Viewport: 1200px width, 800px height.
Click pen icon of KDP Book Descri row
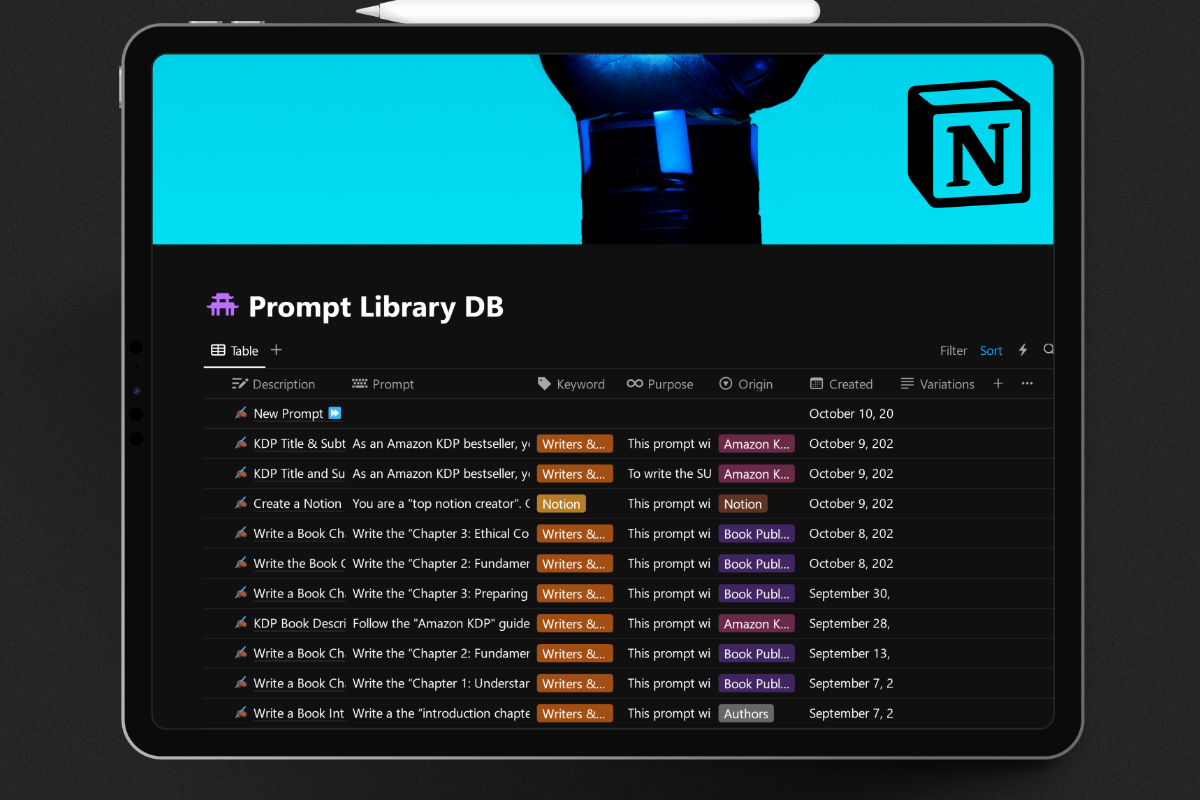[x=241, y=623]
